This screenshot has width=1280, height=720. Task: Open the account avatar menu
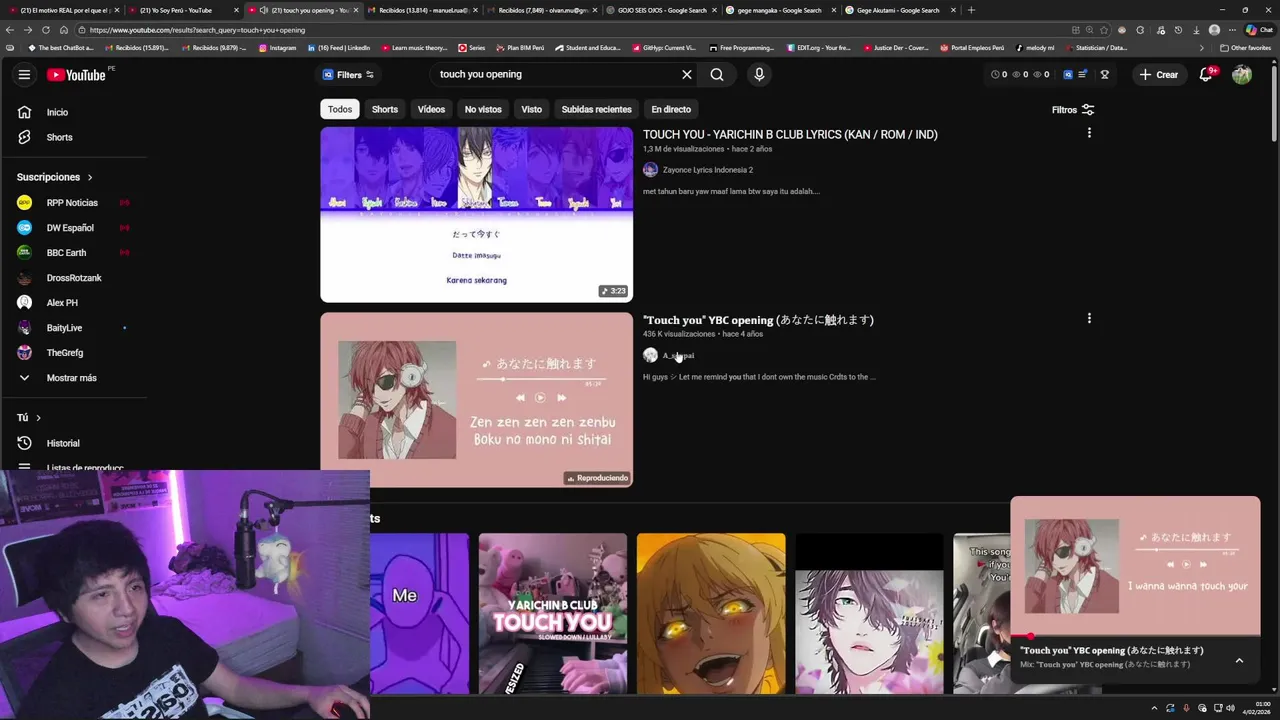[x=1242, y=74]
